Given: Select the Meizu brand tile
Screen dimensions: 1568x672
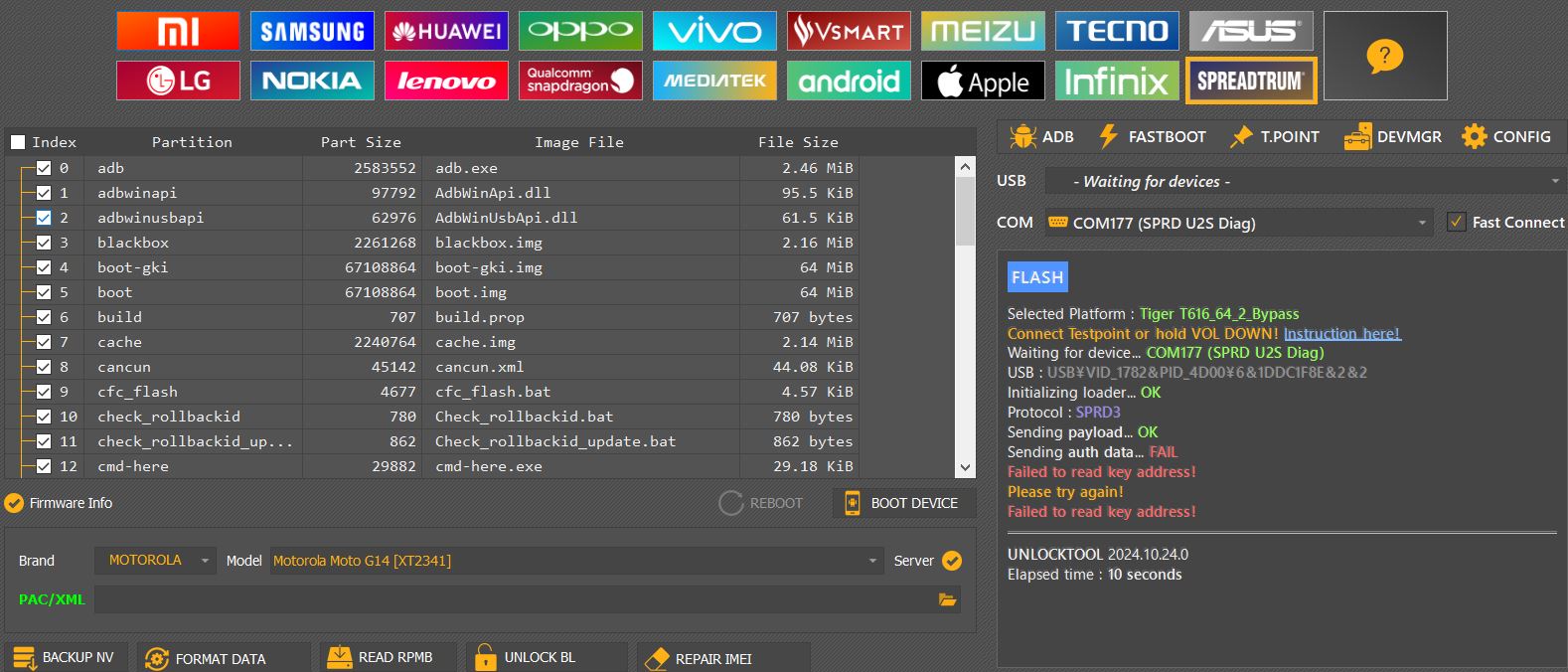Looking at the screenshot, I should (983, 31).
